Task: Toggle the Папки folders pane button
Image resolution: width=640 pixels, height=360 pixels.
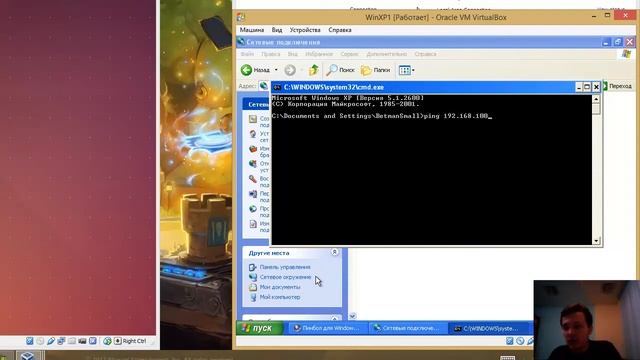Action: click(x=376, y=70)
